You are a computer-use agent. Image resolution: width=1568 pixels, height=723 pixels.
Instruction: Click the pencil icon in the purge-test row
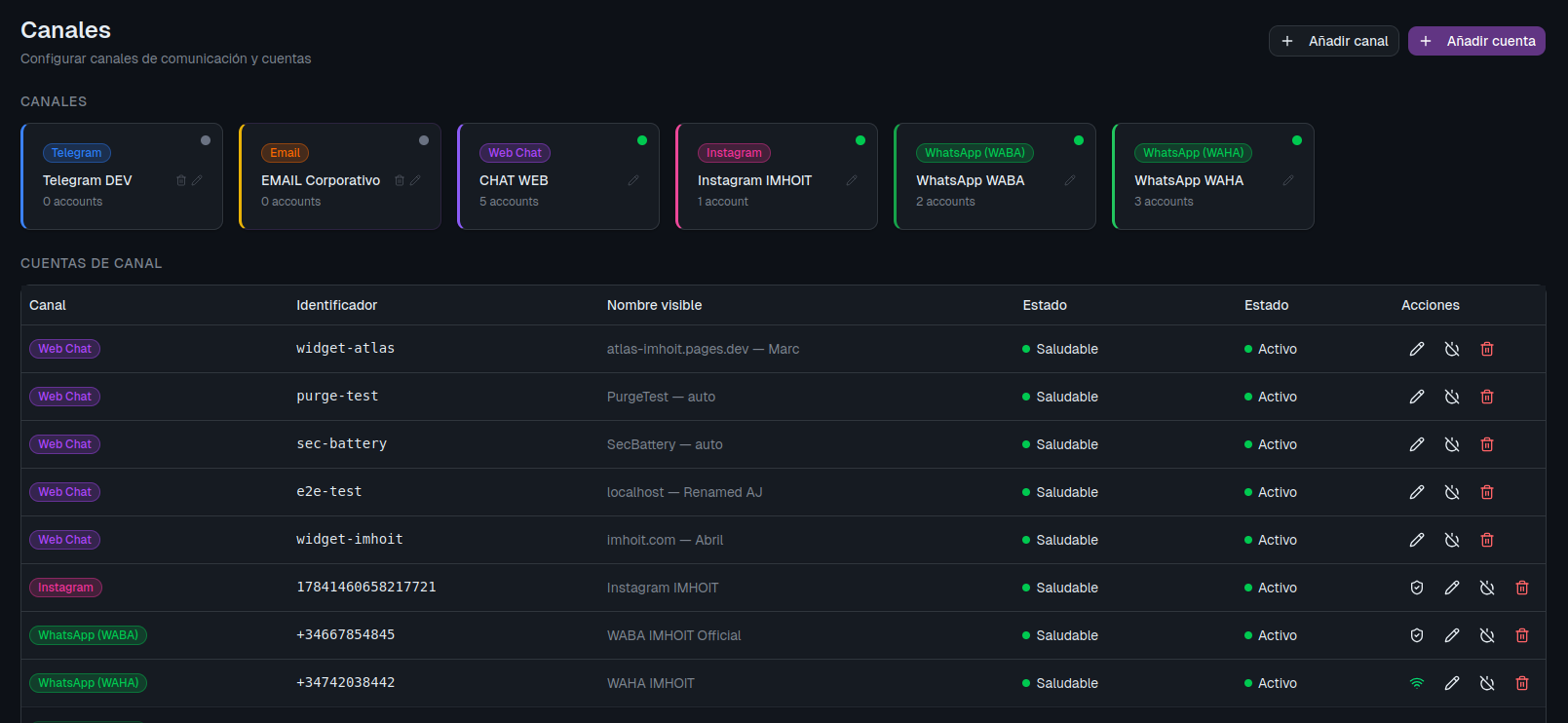[x=1417, y=397]
